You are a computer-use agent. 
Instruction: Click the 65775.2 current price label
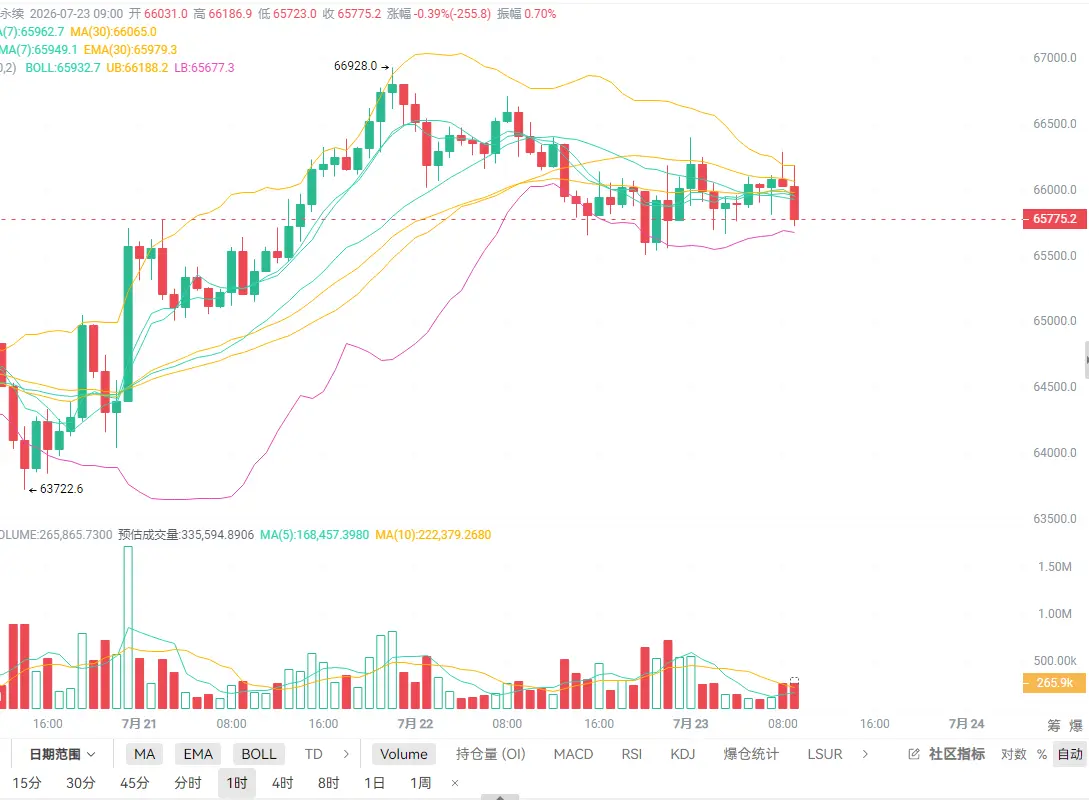pos(1054,219)
